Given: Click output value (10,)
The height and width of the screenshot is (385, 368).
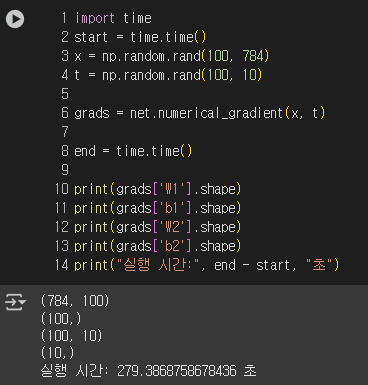Looking at the screenshot, I should (57, 353).
